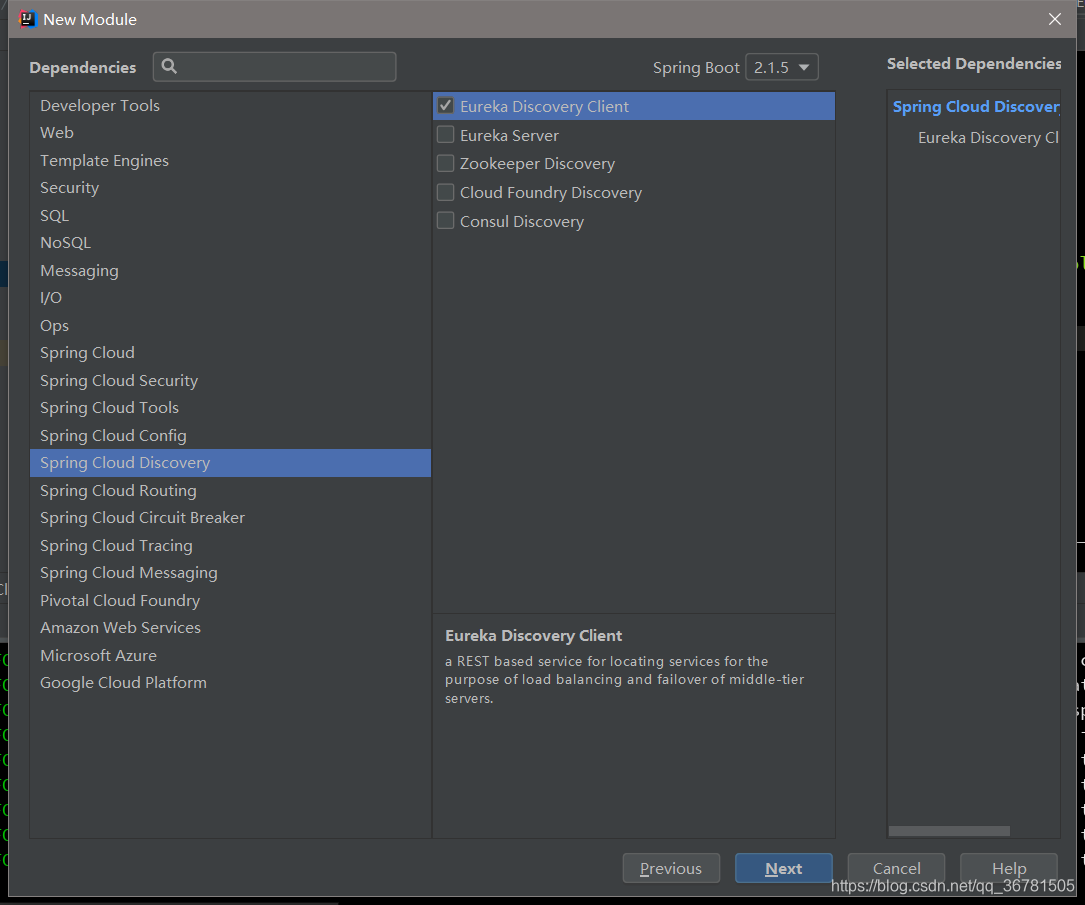Click the Previous button
Image resolution: width=1085 pixels, height=905 pixels.
click(671, 868)
